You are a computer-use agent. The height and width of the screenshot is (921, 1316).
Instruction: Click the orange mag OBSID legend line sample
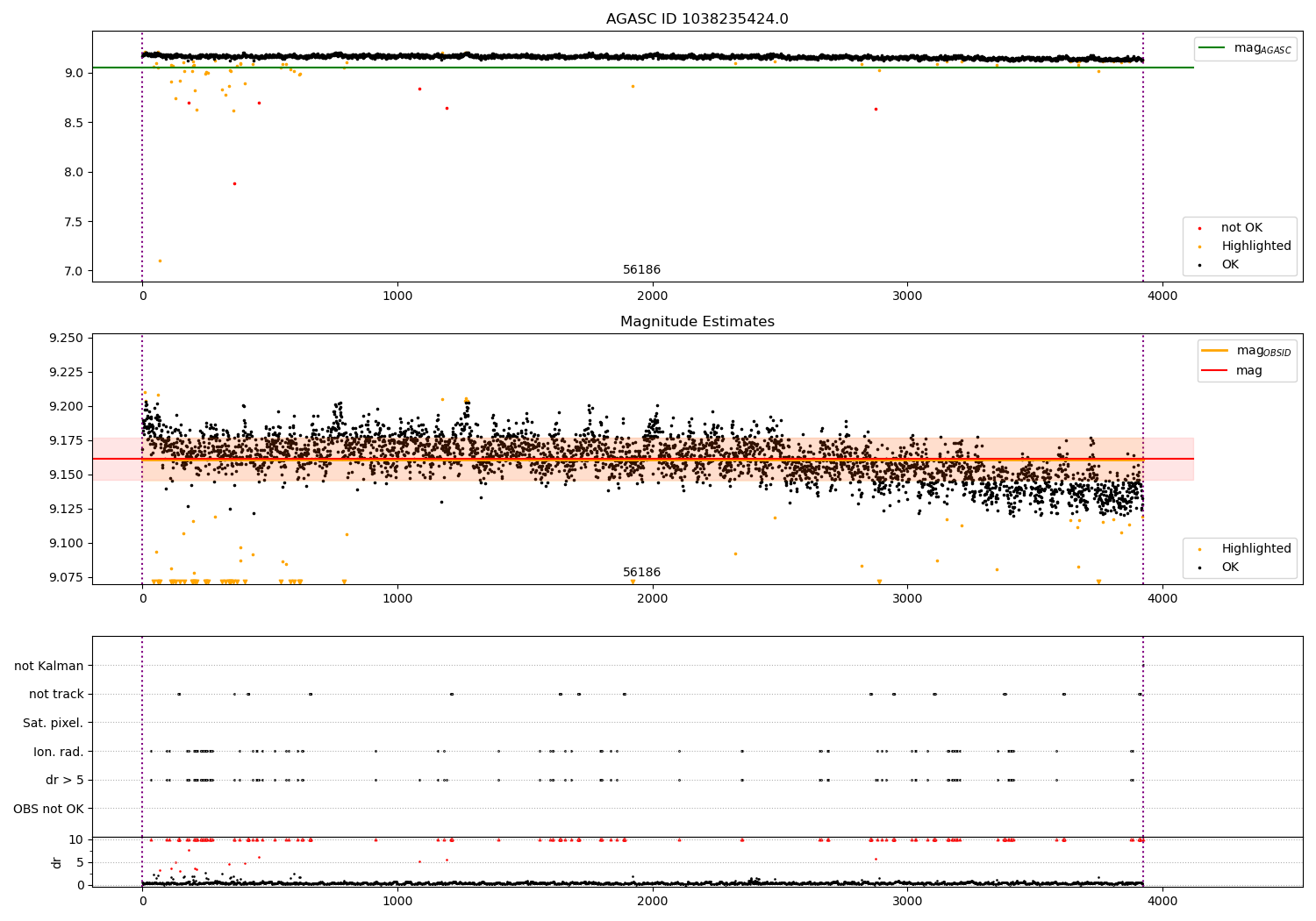[x=1214, y=351]
